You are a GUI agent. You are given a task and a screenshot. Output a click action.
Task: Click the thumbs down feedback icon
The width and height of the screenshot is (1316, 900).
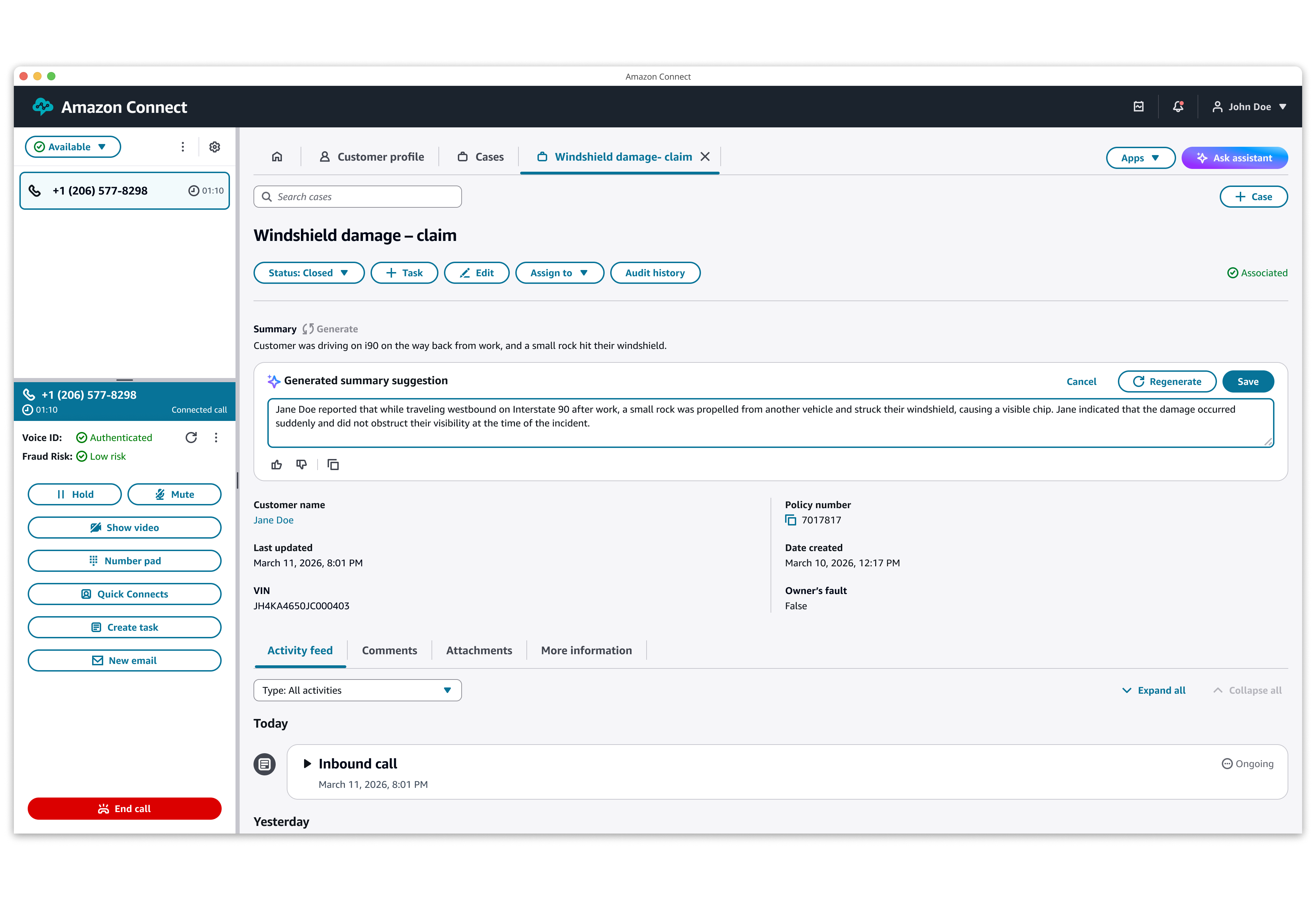coord(301,465)
